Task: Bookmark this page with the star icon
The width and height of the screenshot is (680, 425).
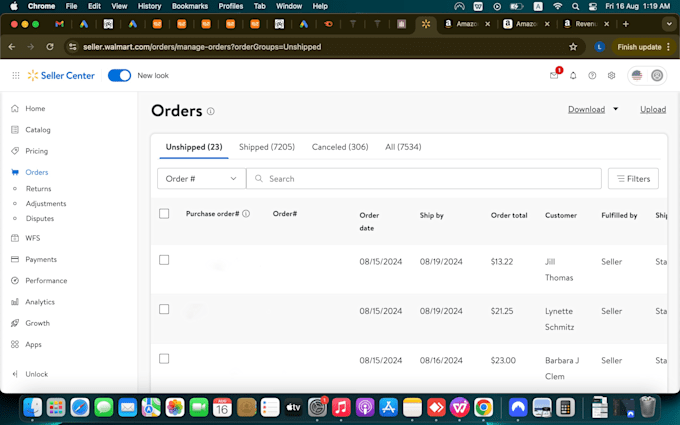Action: click(573, 47)
